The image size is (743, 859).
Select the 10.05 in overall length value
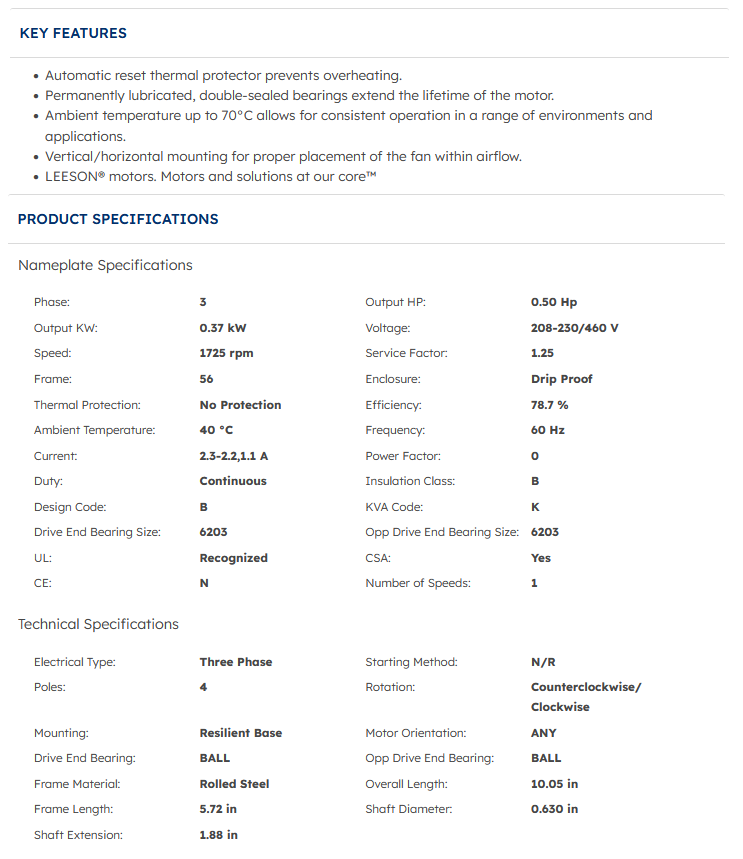coord(554,784)
